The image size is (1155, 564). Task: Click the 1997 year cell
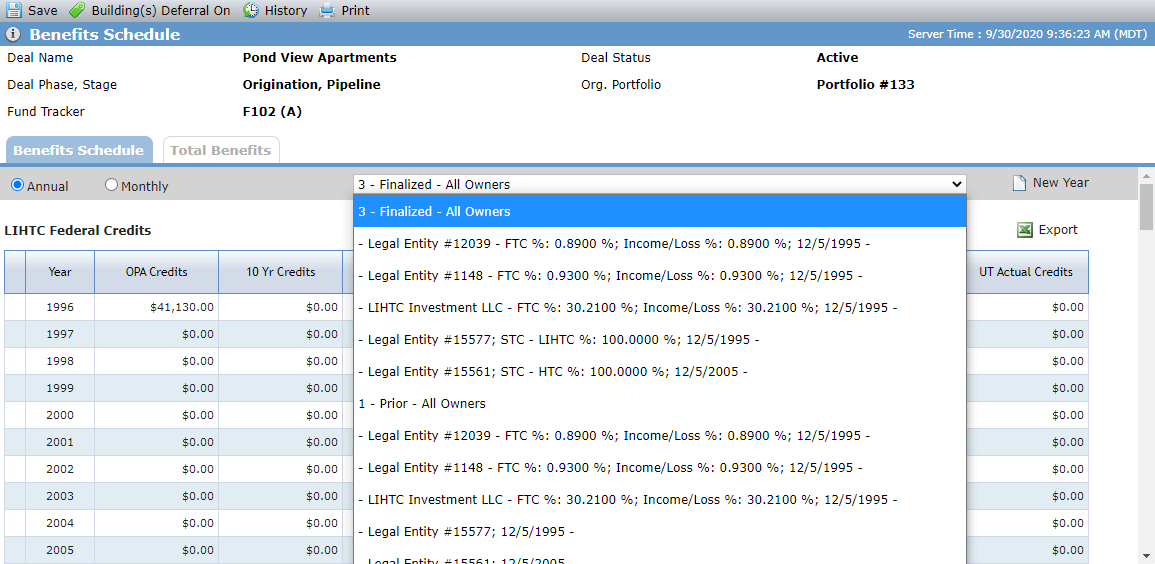coord(60,334)
